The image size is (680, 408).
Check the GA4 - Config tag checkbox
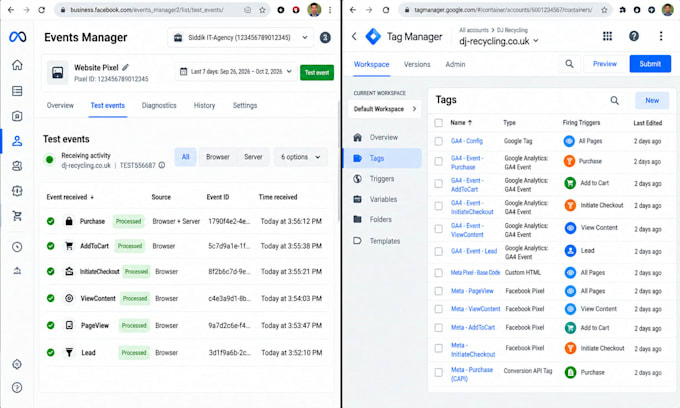coord(438,141)
